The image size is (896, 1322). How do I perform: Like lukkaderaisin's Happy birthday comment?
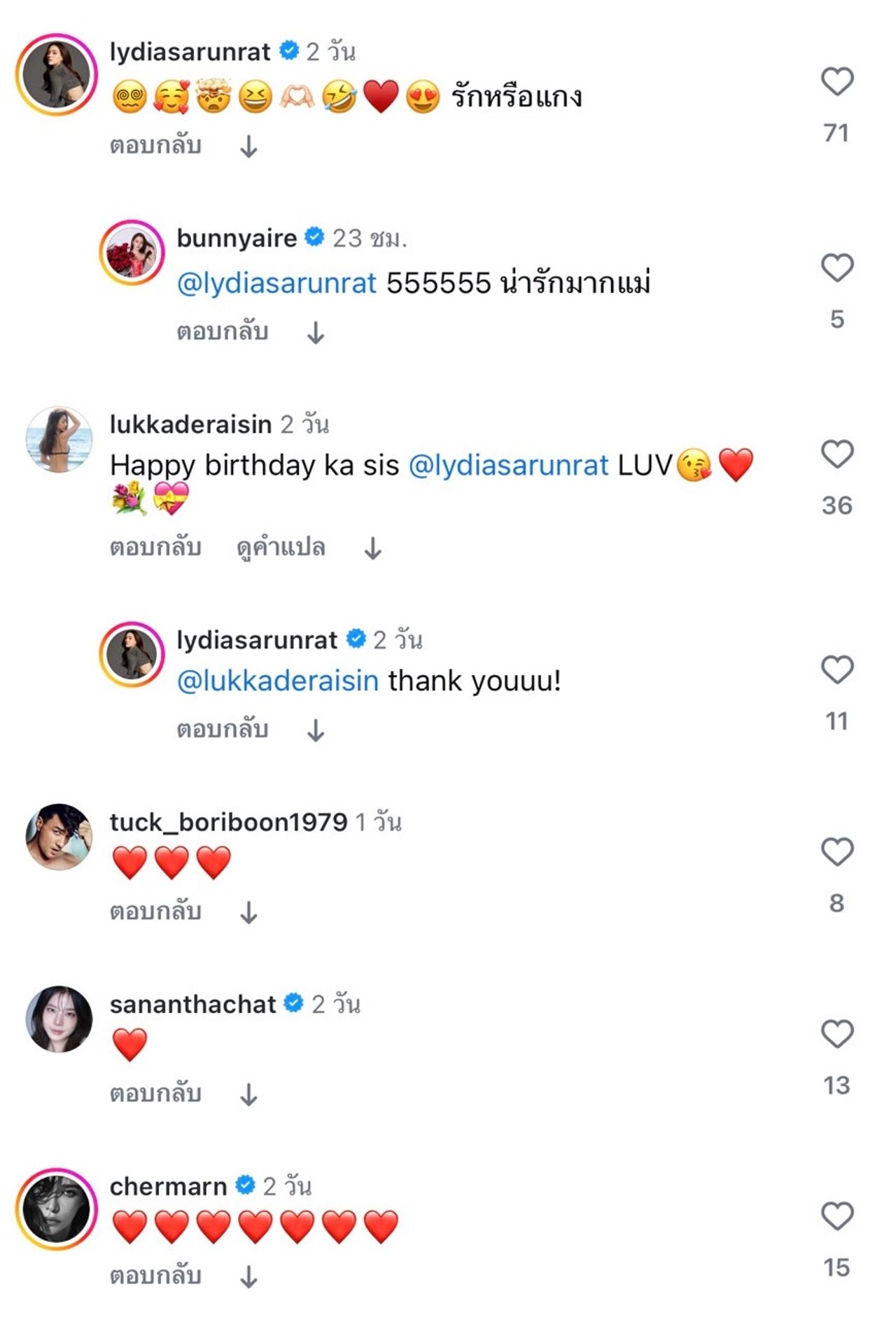coord(836,454)
